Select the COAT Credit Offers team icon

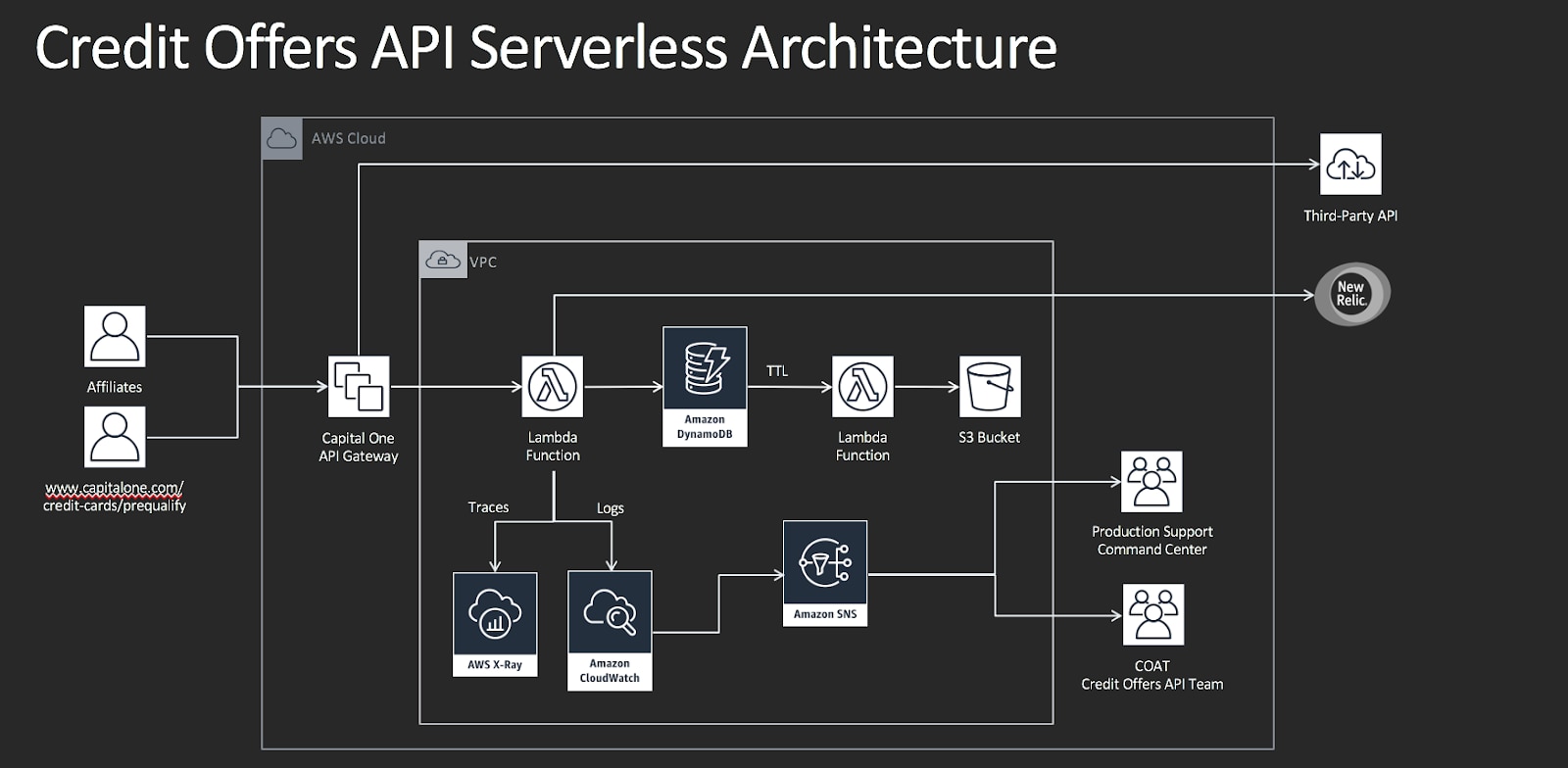pyautogui.click(x=1153, y=614)
